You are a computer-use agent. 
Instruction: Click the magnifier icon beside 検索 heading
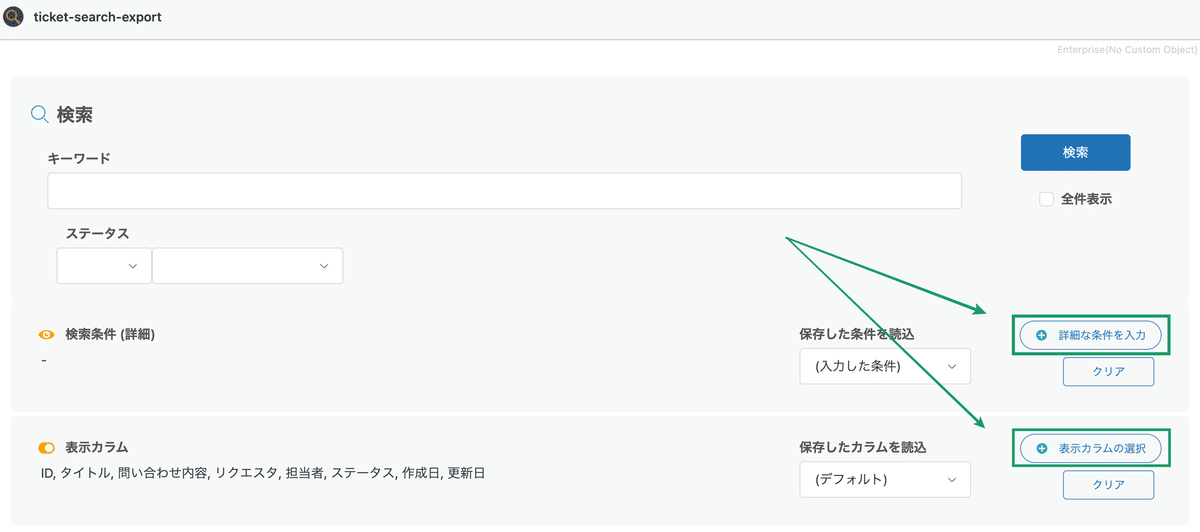tap(40, 114)
